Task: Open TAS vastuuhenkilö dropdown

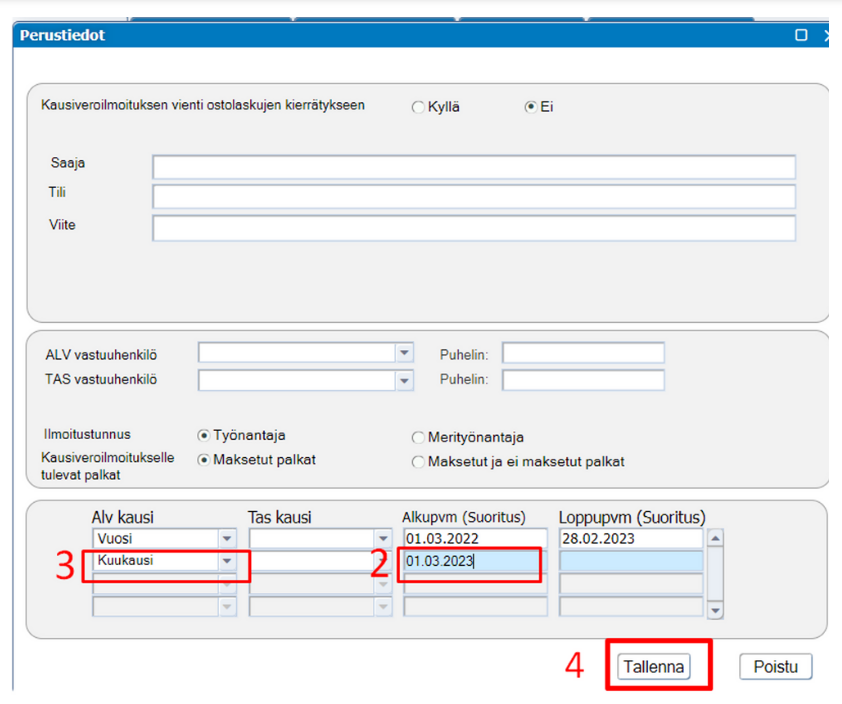Action: 404,381
